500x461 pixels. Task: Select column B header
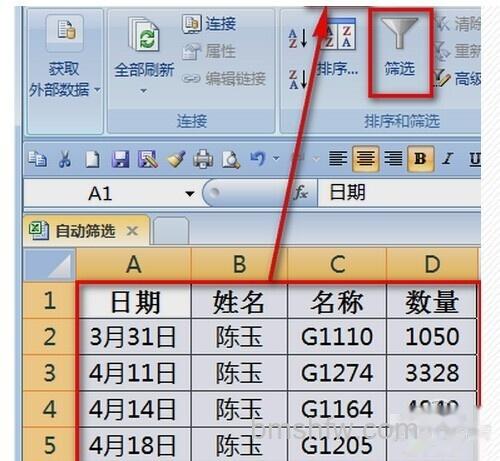click(x=239, y=265)
